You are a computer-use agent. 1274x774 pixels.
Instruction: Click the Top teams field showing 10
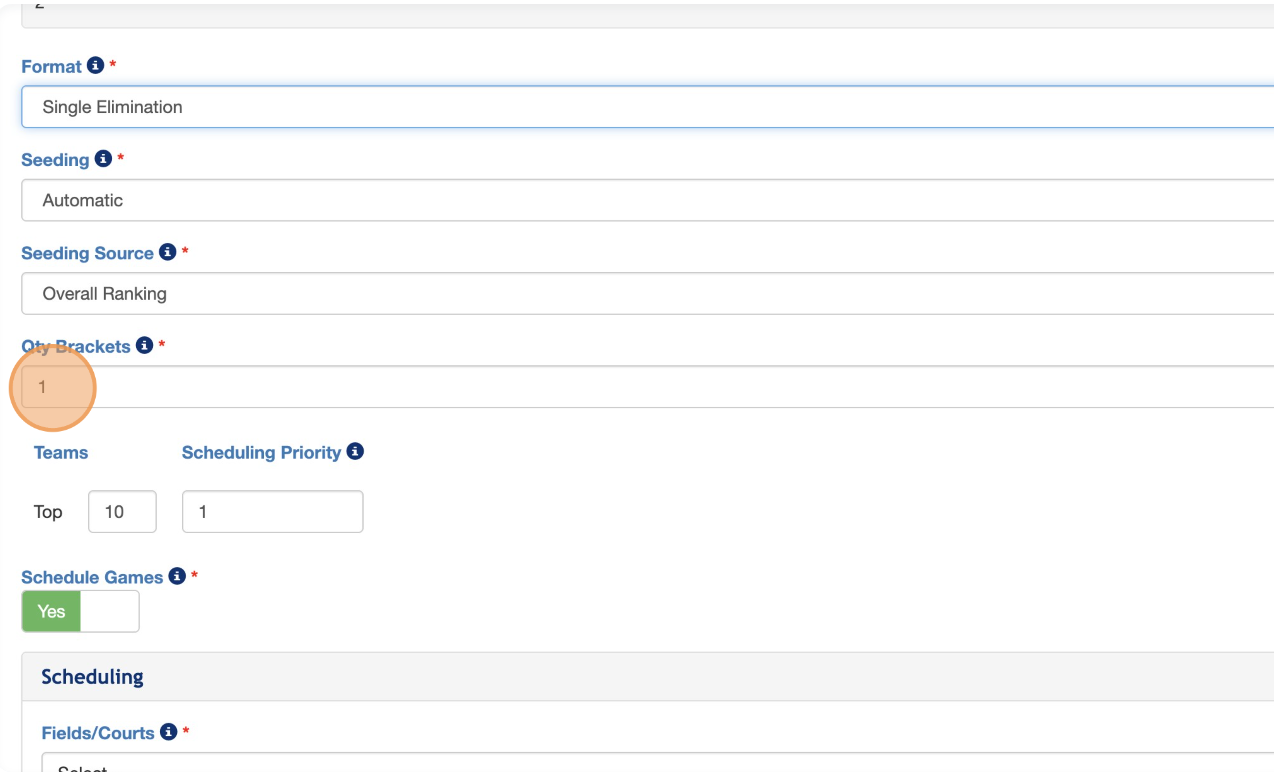pos(122,512)
